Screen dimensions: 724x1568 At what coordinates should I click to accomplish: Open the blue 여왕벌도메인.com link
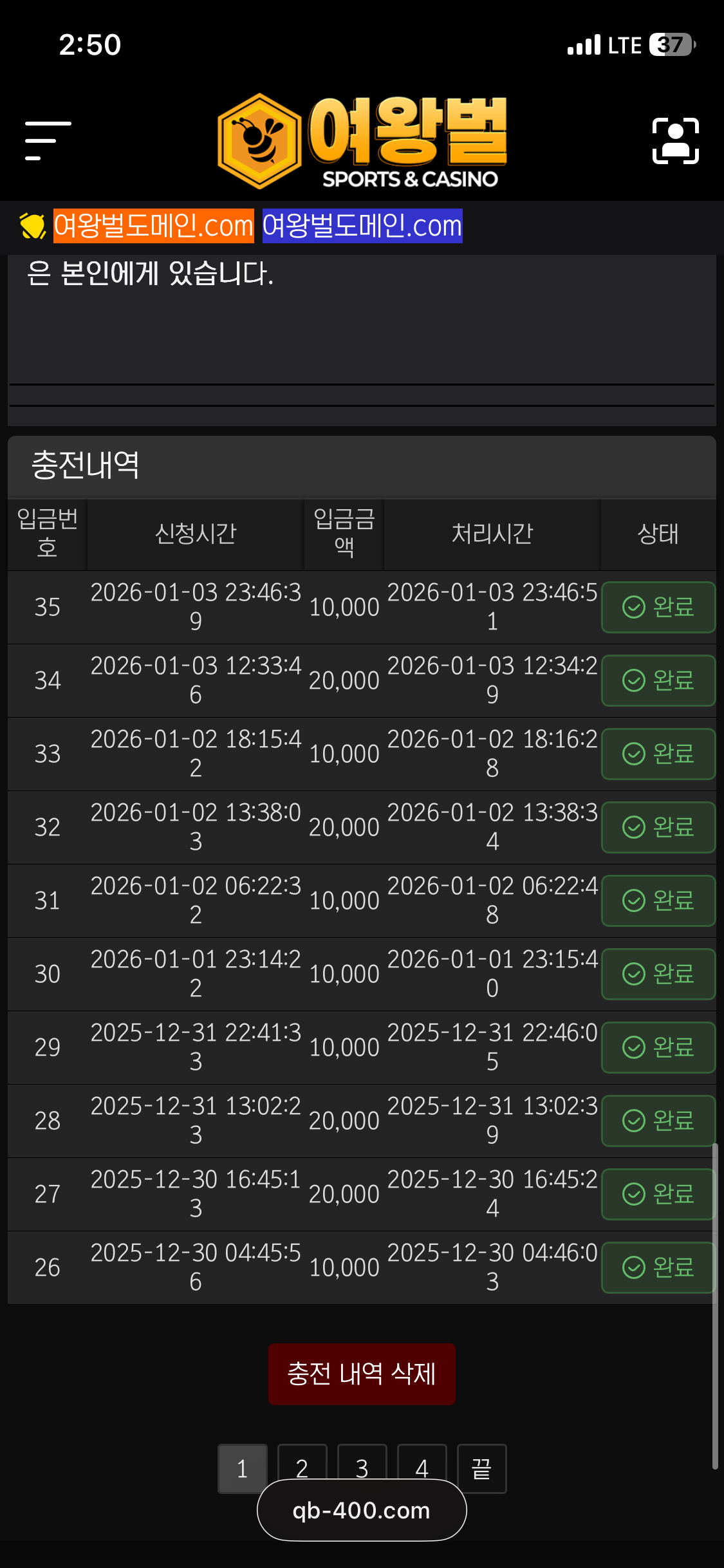(x=362, y=226)
